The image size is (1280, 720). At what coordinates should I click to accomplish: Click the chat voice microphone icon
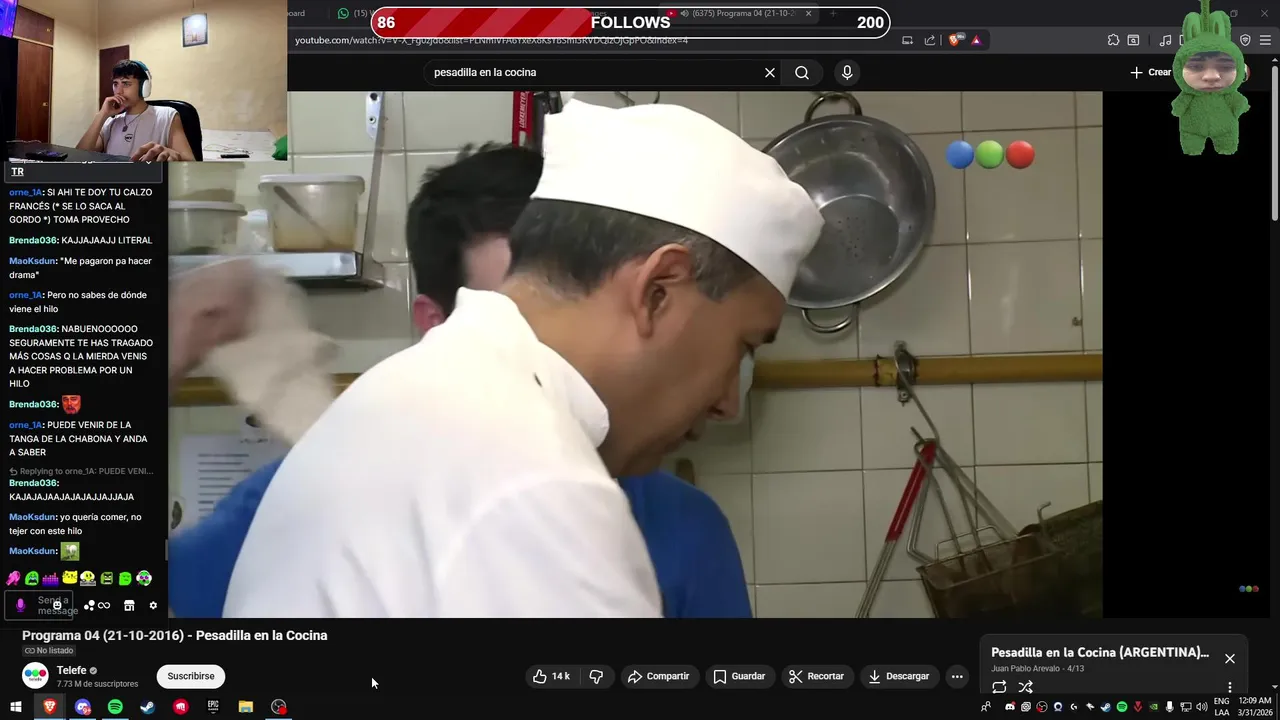[x=20, y=606]
